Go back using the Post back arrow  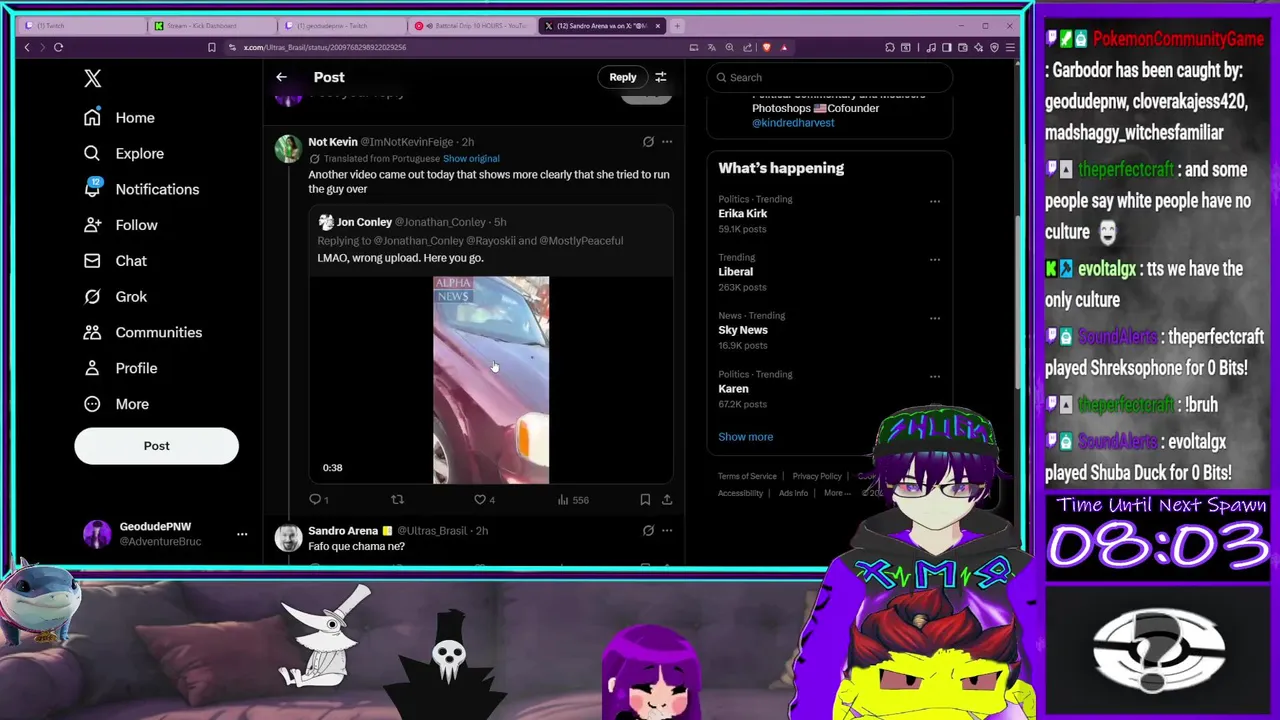[x=281, y=77]
